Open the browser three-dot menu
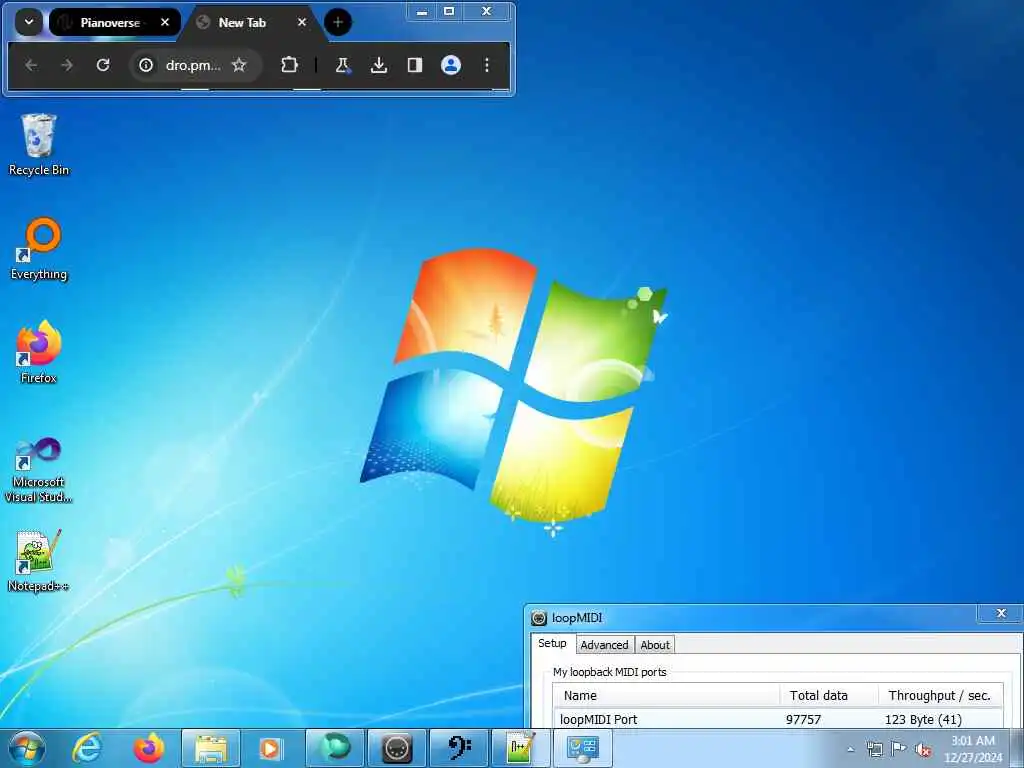 487,65
